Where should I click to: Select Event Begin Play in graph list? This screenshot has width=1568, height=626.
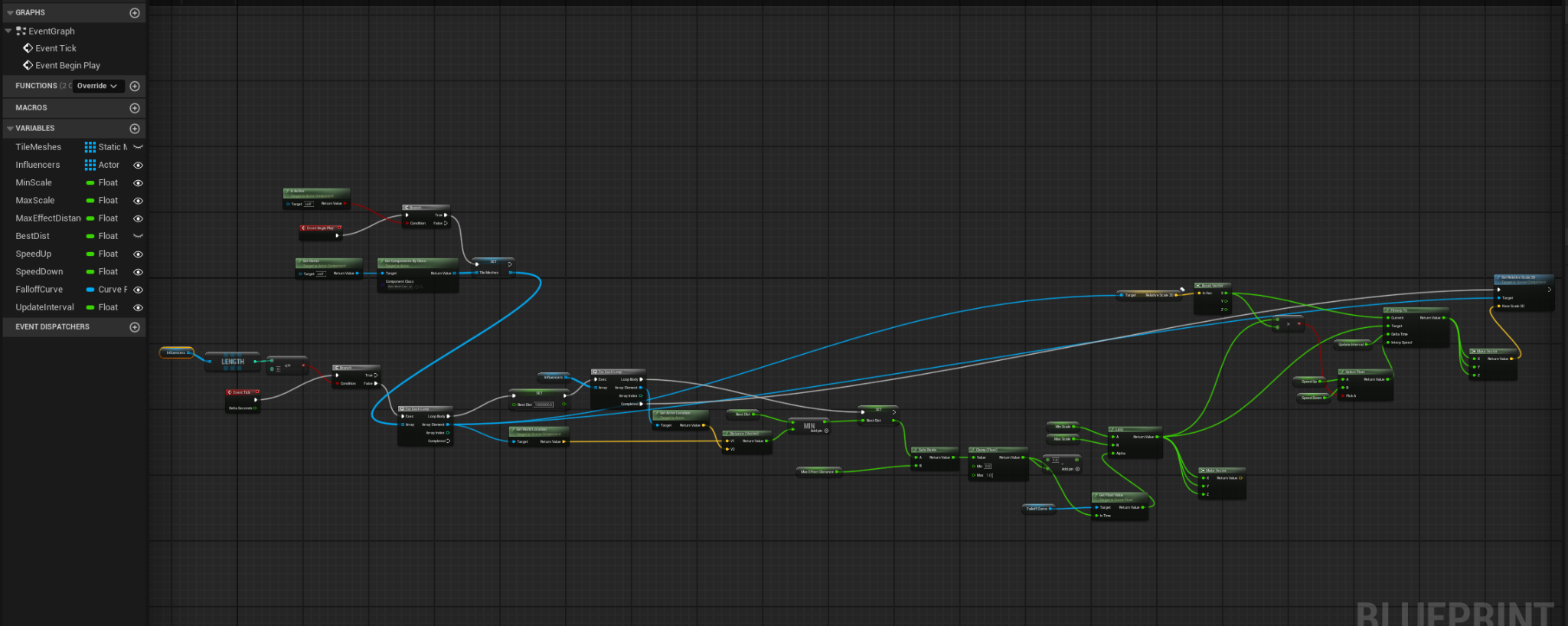point(67,66)
